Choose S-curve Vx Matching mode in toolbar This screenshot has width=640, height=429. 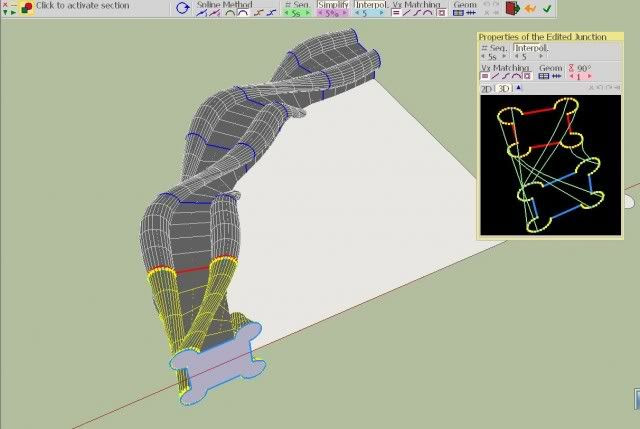pos(417,13)
